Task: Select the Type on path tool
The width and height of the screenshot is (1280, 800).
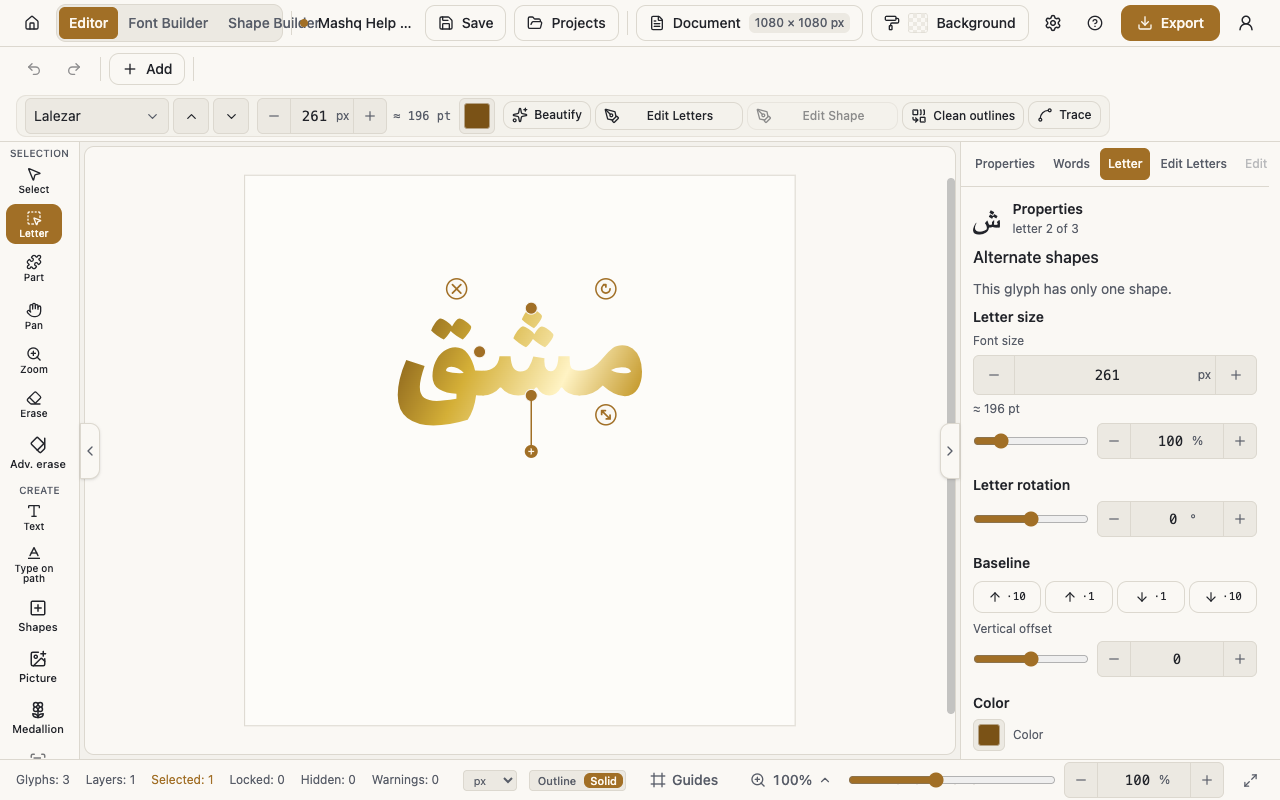Action: [x=34, y=564]
